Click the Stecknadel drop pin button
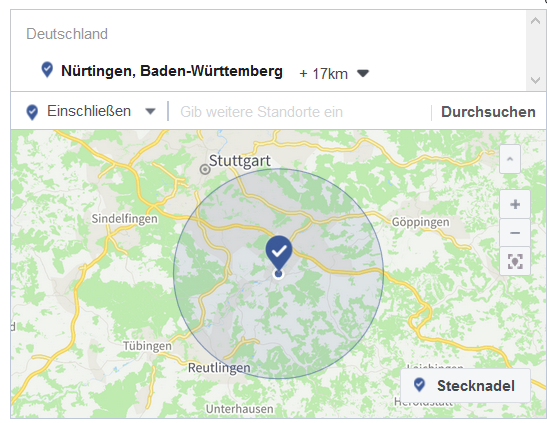 click(465, 386)
